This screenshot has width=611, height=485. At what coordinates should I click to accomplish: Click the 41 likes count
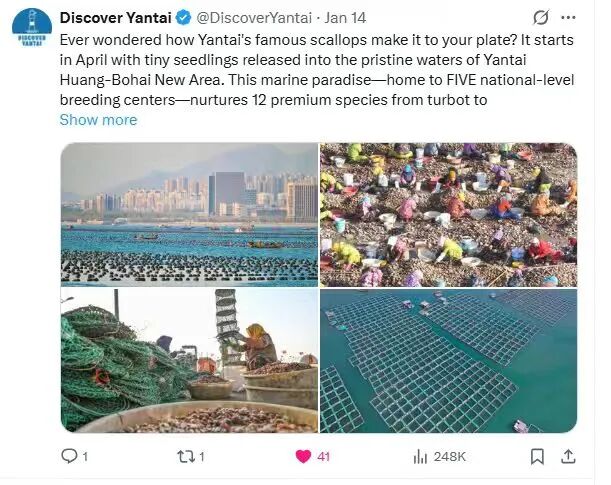coord(323,457)
